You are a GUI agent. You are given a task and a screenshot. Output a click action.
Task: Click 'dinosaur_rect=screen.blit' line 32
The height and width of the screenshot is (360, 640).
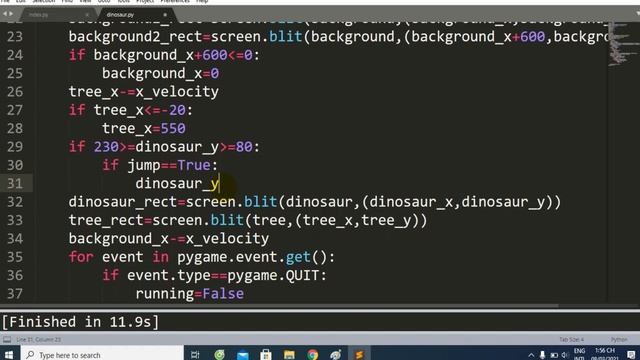click(x=315, y=202)
